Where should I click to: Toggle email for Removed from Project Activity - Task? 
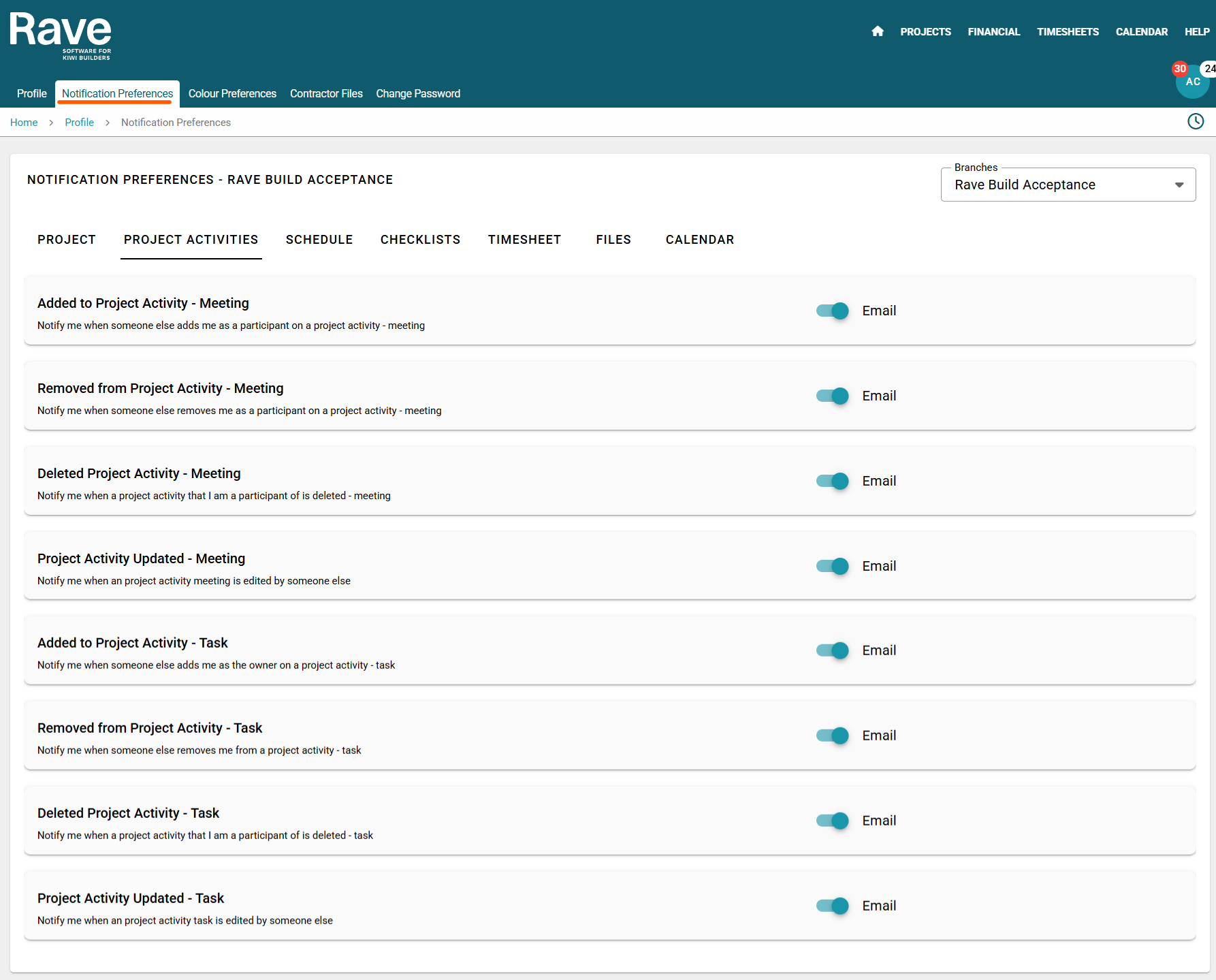tap(832, 736)
